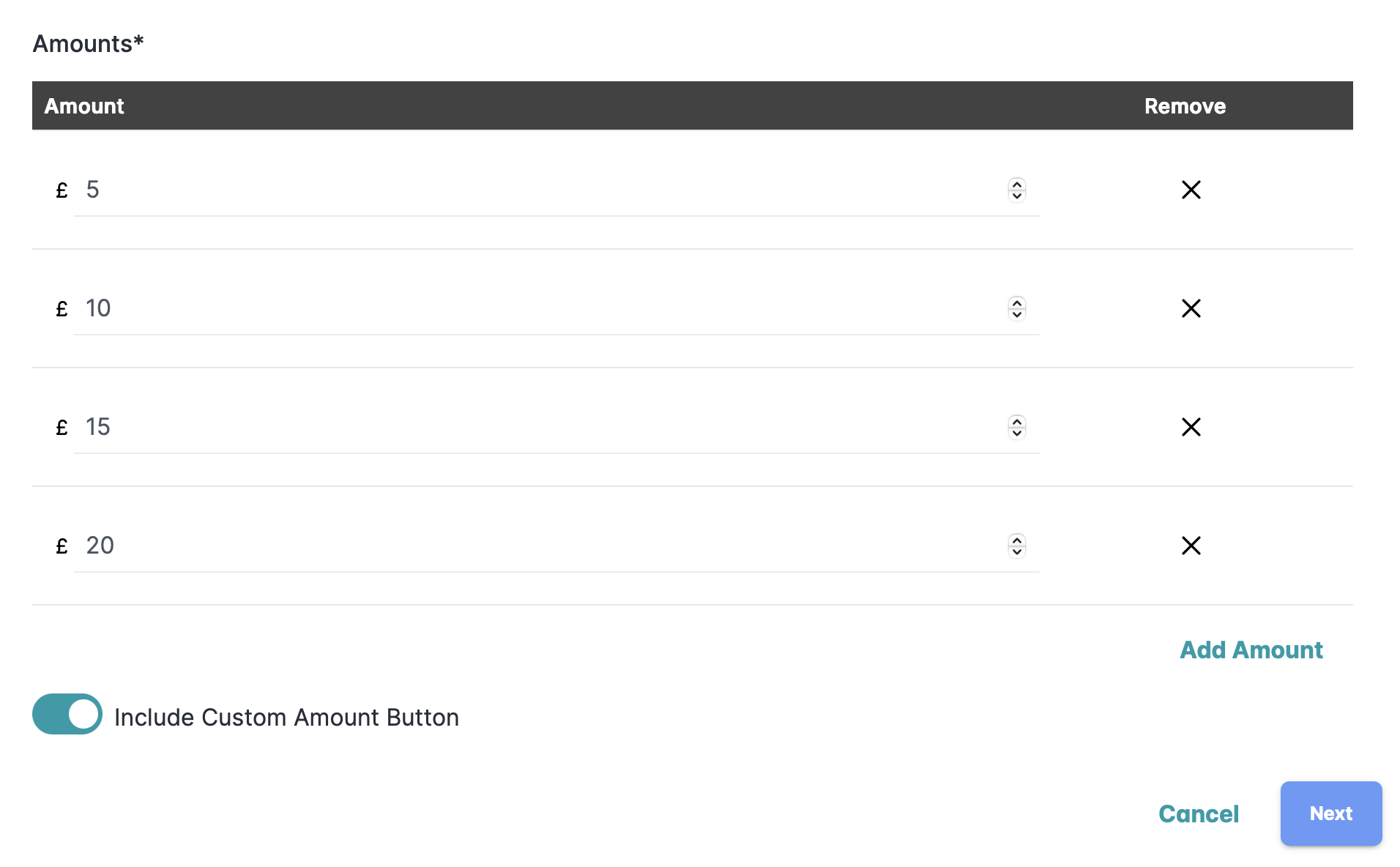Click the Add Amount link
Viewport: 1400px width, 867px height.
point(1251,650)
